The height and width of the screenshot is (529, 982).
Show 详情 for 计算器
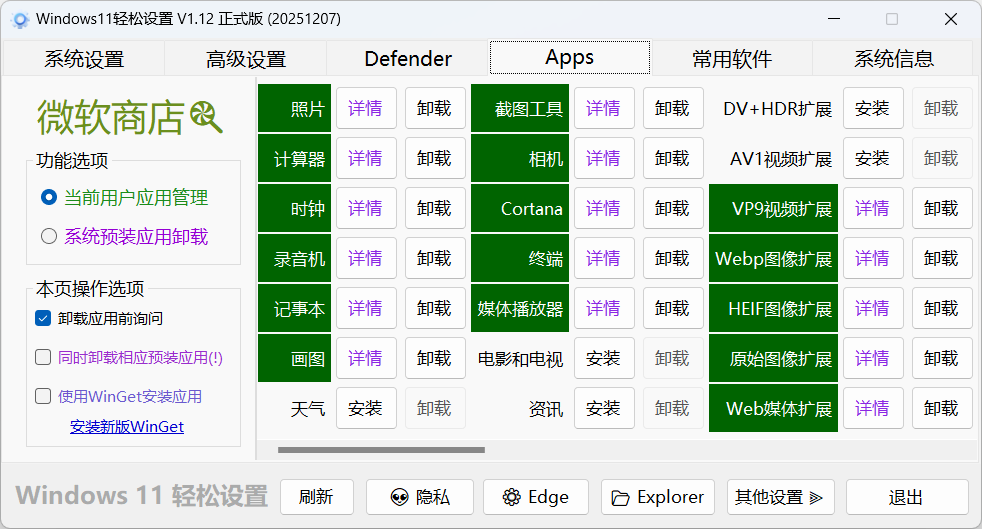[x=366, y=158]
